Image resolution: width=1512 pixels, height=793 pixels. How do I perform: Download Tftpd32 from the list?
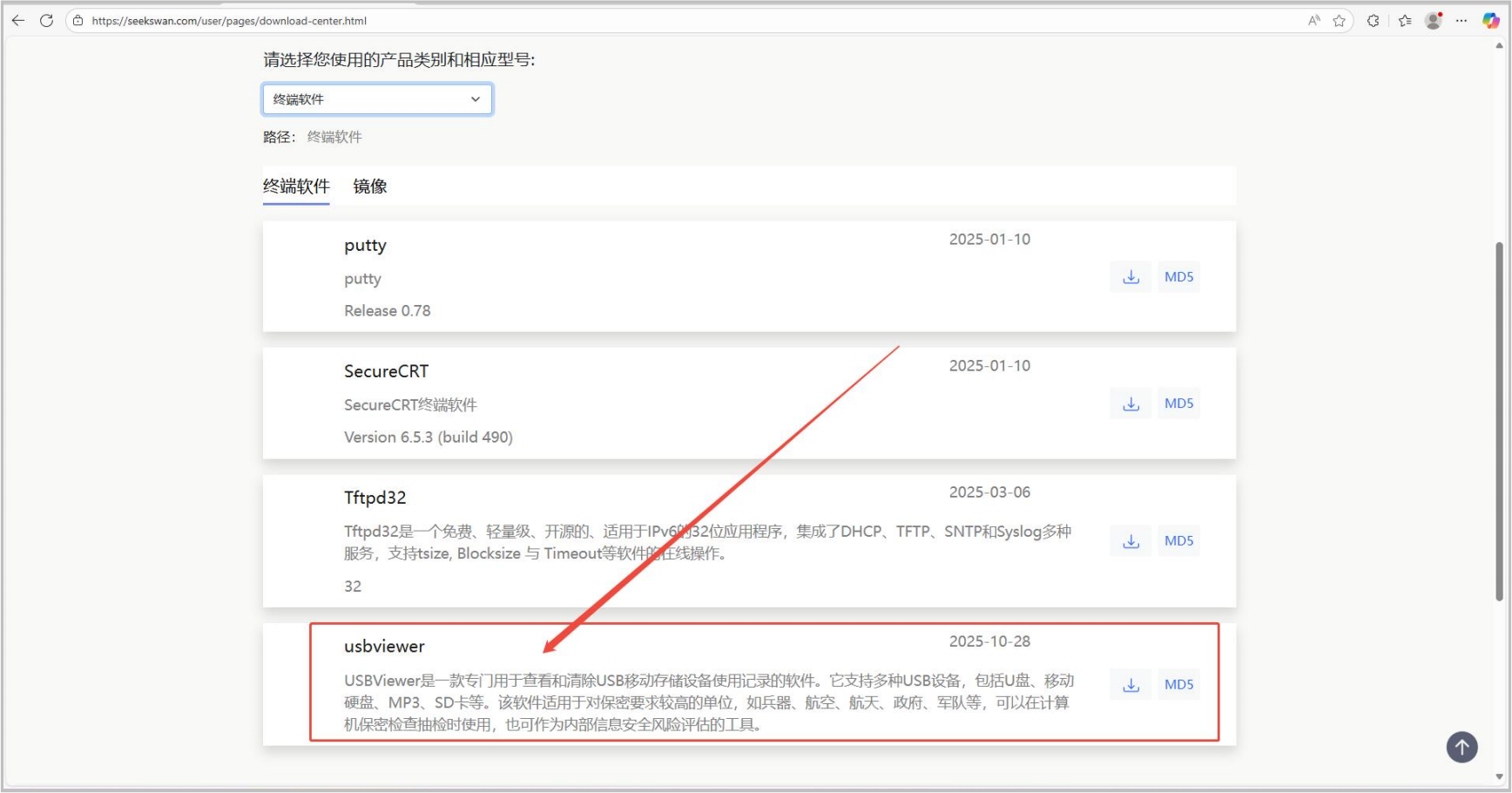[x=1130, y=540]
